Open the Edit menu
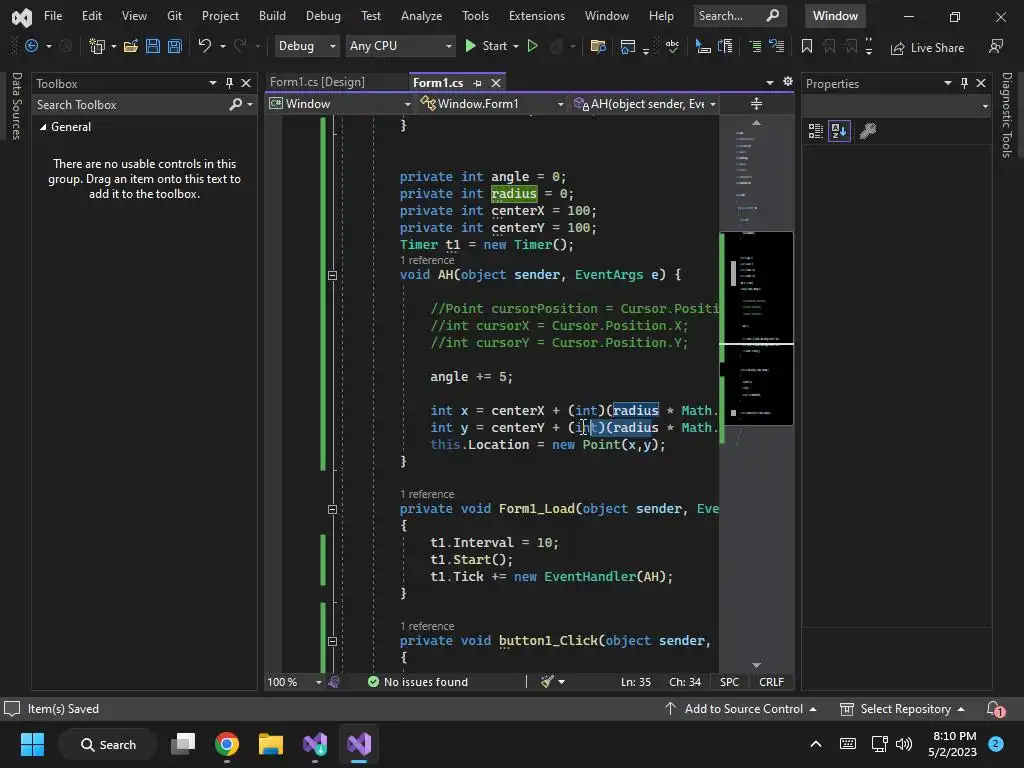Screen dimensions: 1024x768 tap(91, 16)
